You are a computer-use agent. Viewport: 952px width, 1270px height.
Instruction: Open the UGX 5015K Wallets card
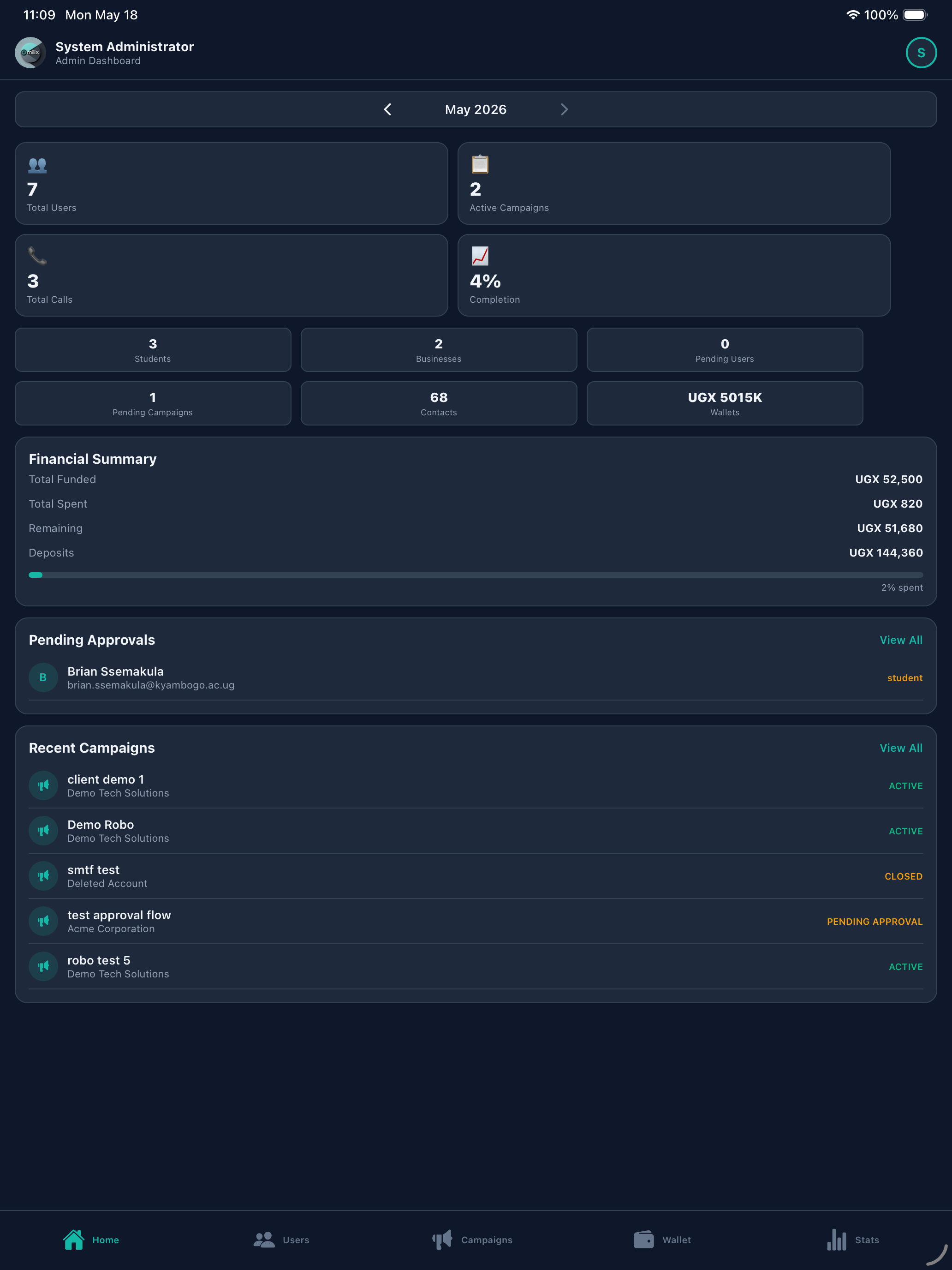[724, 403]
